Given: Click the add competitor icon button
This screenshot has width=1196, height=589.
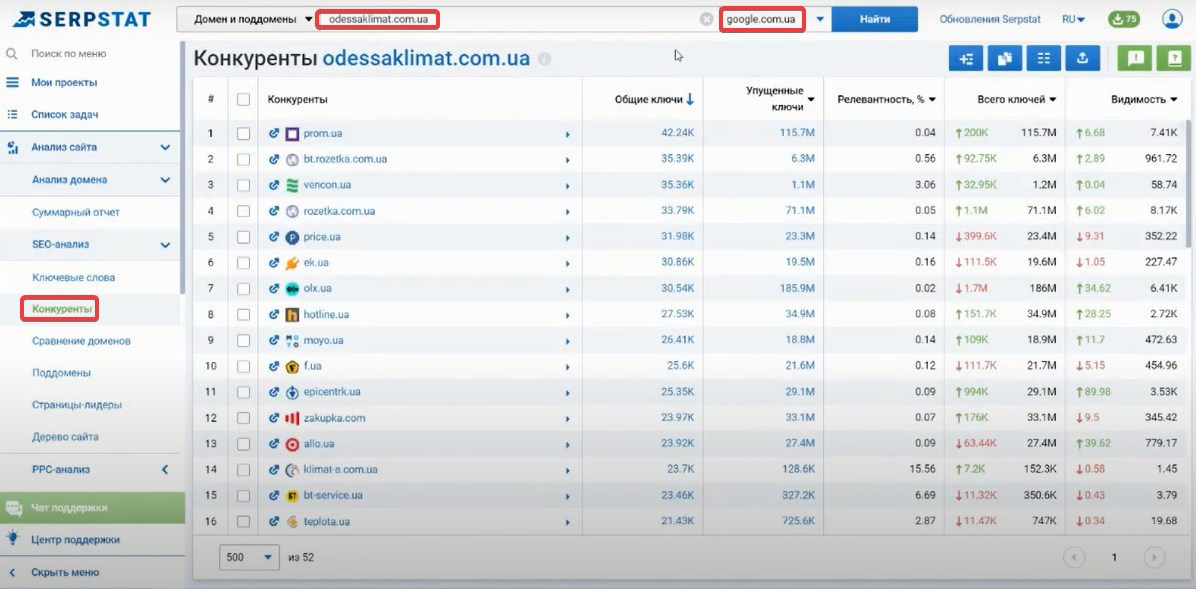Looking at the screenshot, I should click(966, 58).
